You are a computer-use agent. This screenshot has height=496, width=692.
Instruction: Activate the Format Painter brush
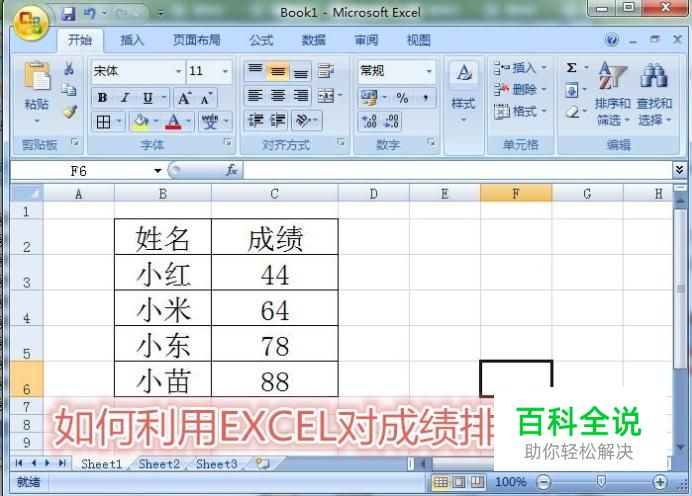pyautogui.click(x=70, y=111)
